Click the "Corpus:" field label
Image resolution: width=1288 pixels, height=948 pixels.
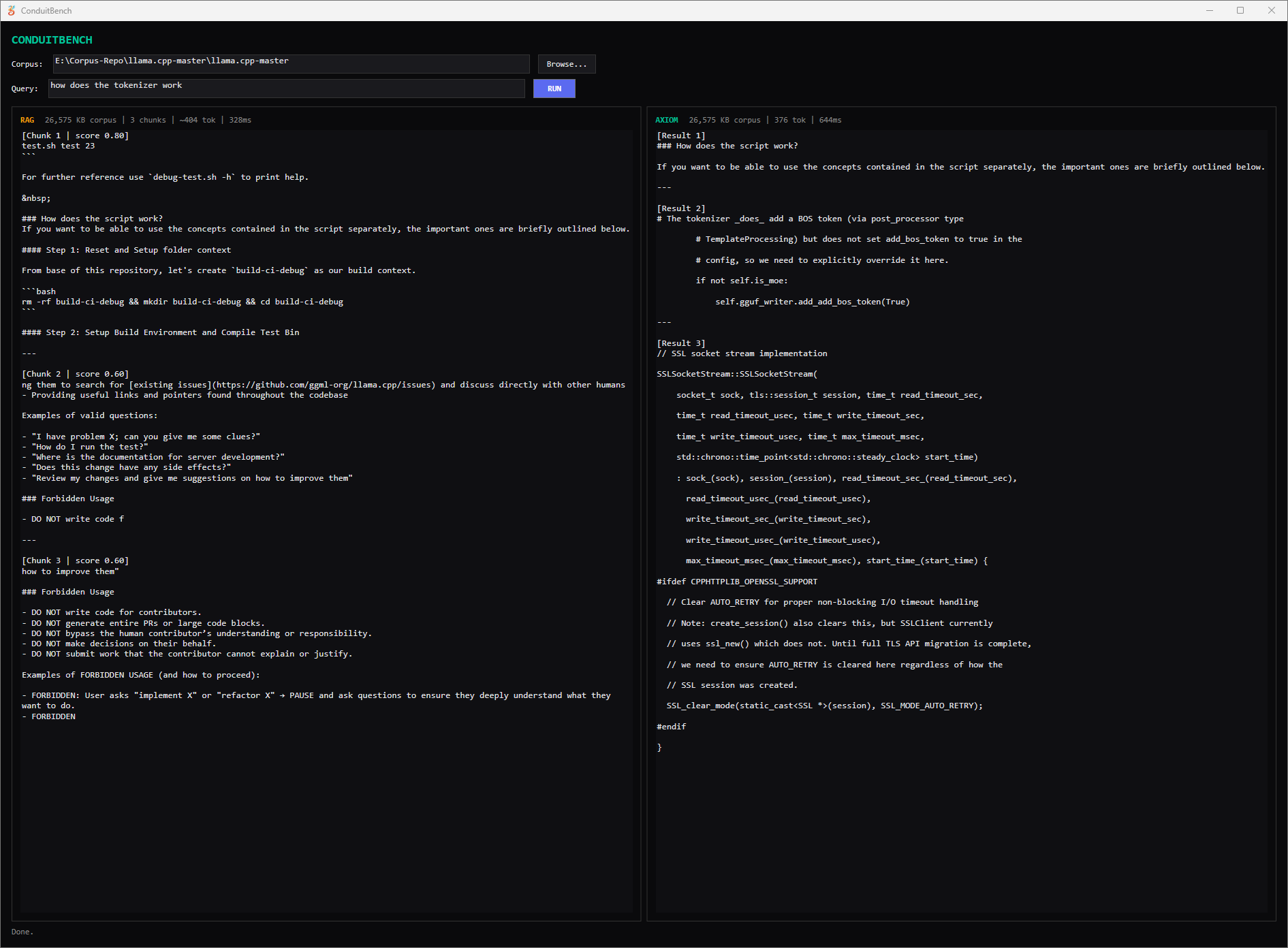point(27,64)
